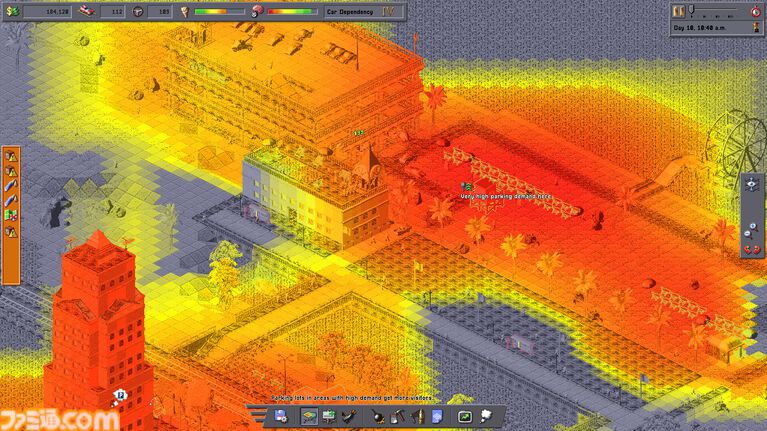Click the striped handle of bottom toolbar
Screen dimensions: 767x431
(257, 415)
